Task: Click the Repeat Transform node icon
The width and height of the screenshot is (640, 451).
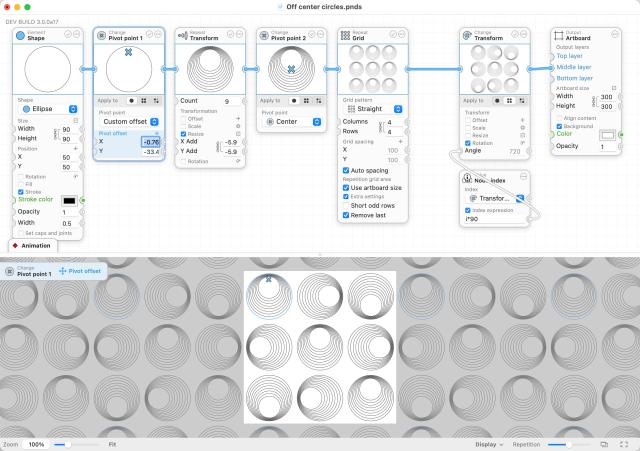Action: (182, 36)
